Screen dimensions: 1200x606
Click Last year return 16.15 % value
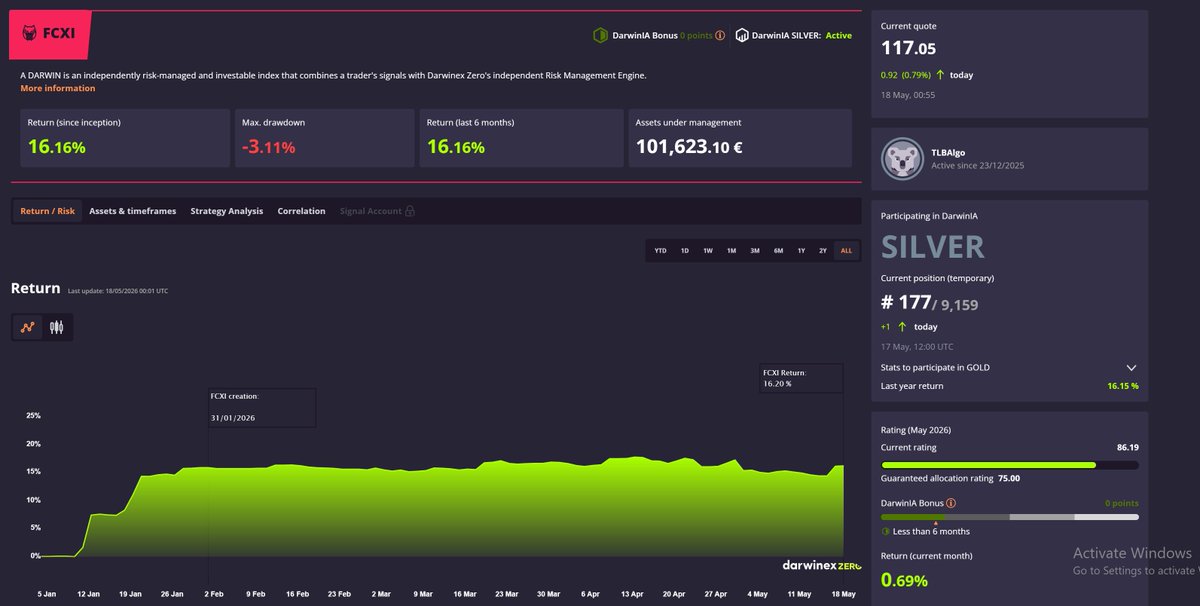click(x=1122, y=386)
